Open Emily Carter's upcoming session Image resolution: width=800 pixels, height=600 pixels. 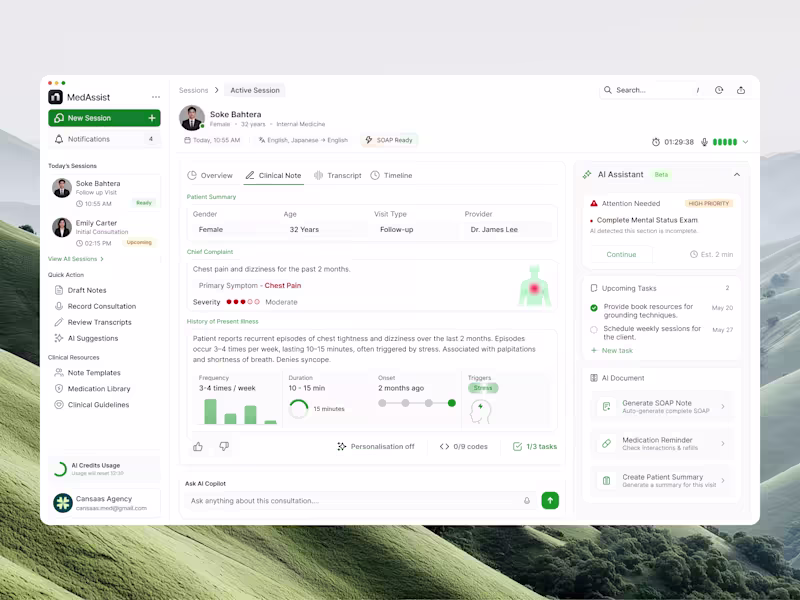[105, 232]
